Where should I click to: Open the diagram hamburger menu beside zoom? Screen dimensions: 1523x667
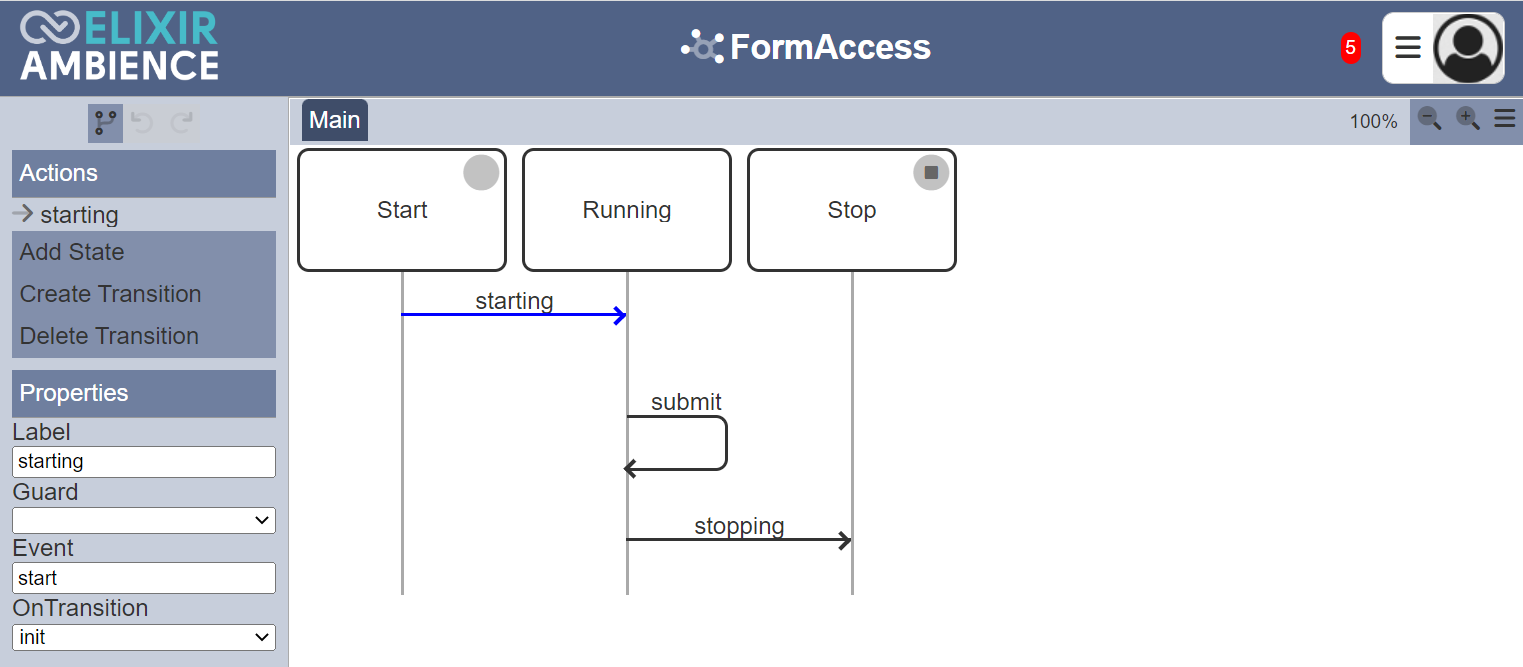pyautogui.click(x=1504, y=120)
